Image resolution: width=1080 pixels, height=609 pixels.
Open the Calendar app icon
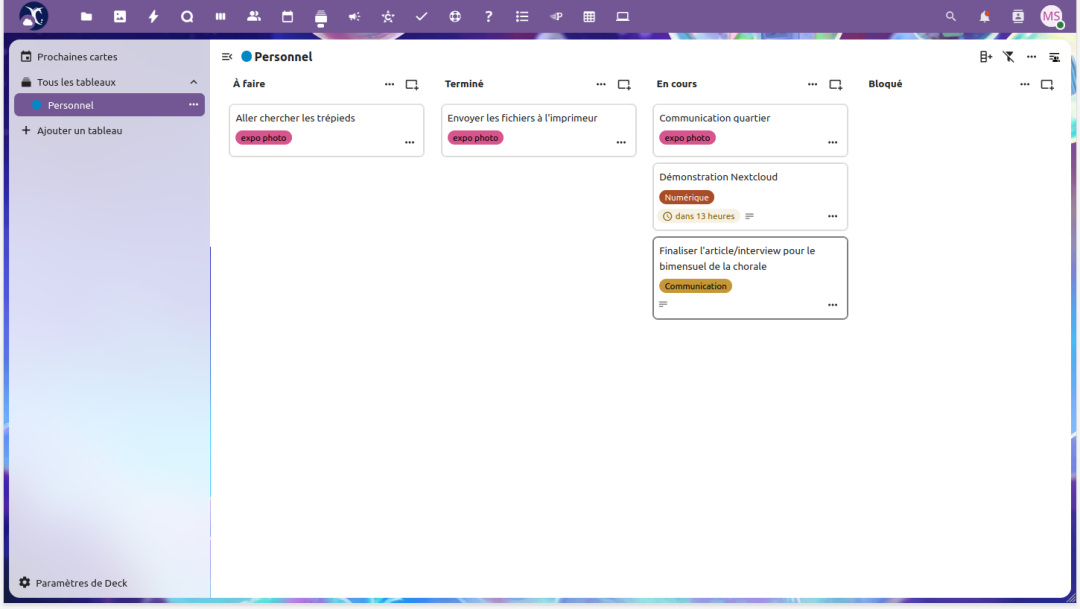pyautogui.click(x=287, y=16)
